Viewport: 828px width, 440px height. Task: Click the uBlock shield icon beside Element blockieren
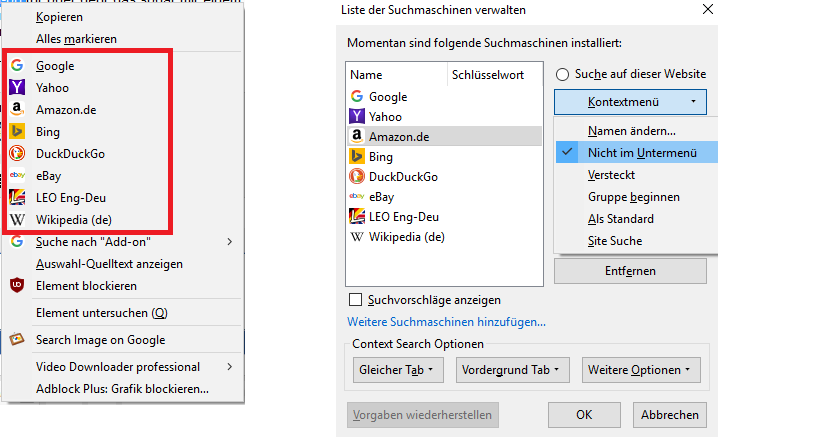17,286
